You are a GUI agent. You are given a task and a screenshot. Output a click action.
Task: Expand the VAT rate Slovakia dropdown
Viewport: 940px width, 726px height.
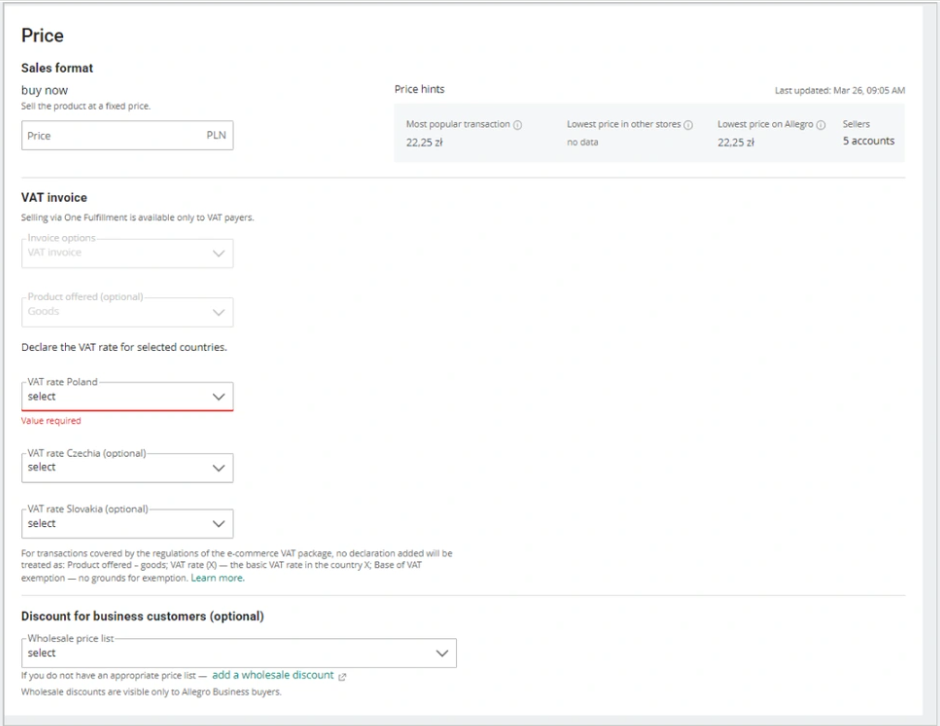tap(127, 523)
